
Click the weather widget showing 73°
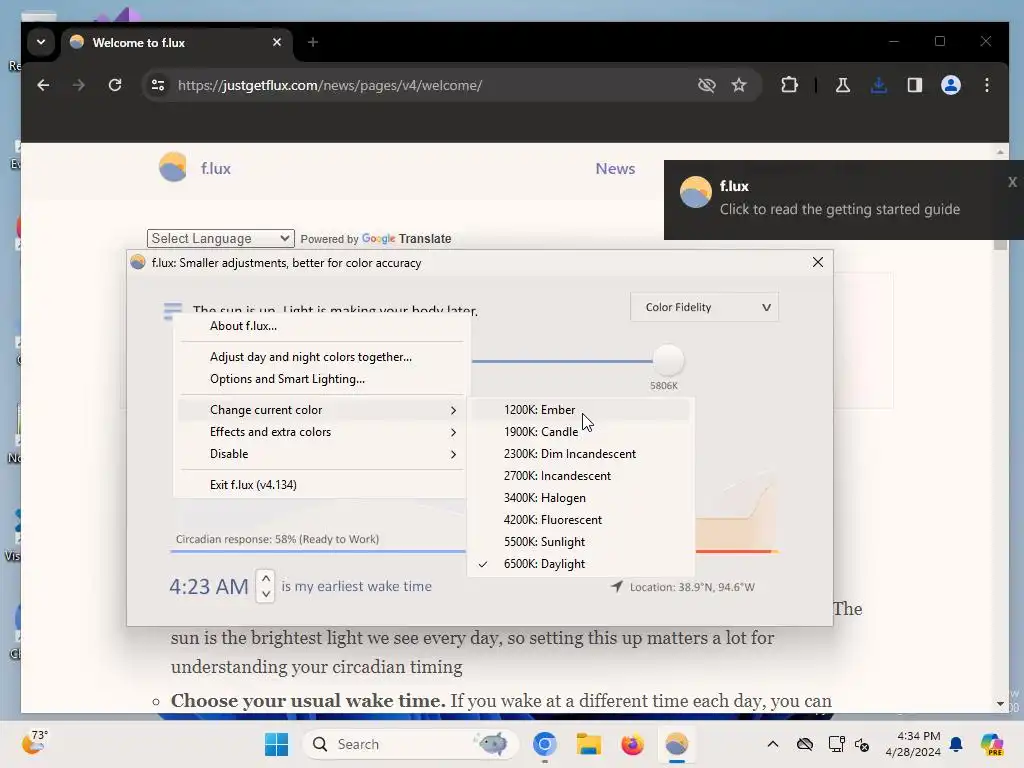click(x=35, y=743)
